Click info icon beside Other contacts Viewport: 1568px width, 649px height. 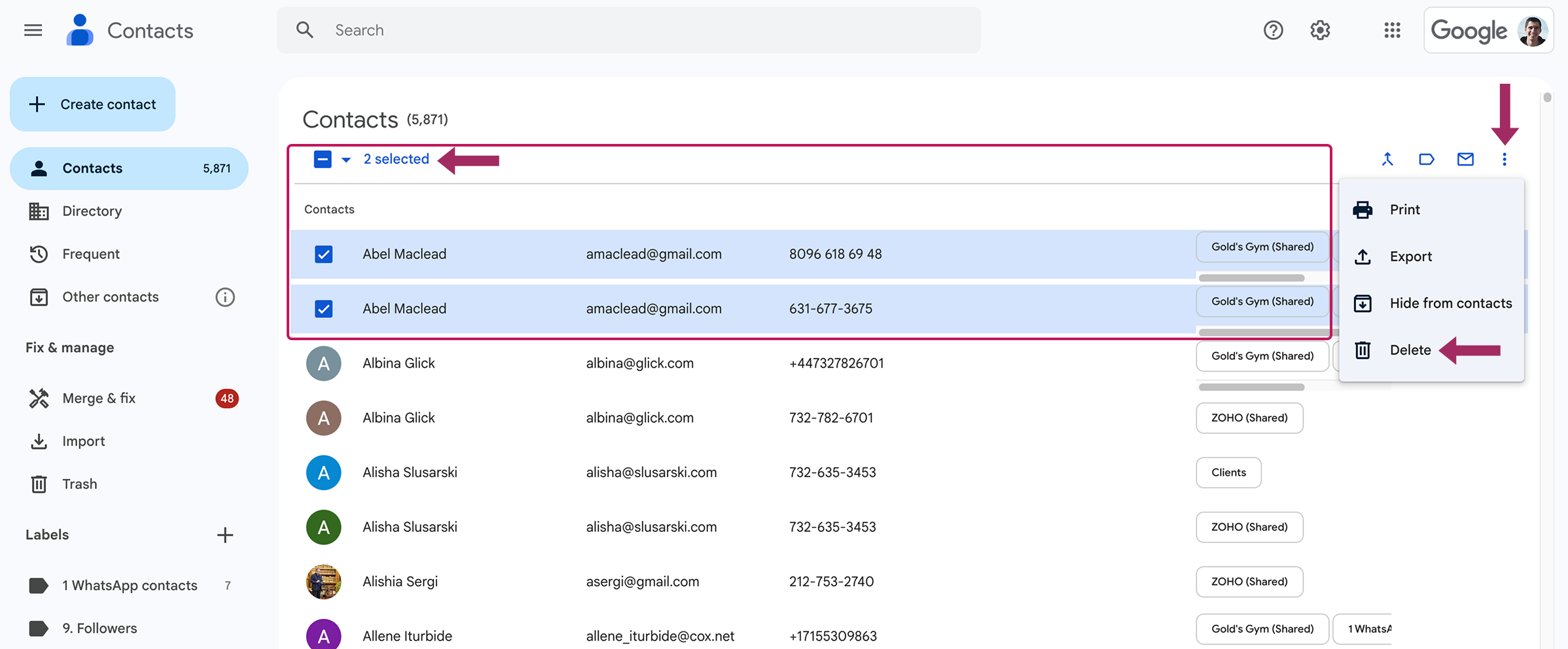coord(224,297)
